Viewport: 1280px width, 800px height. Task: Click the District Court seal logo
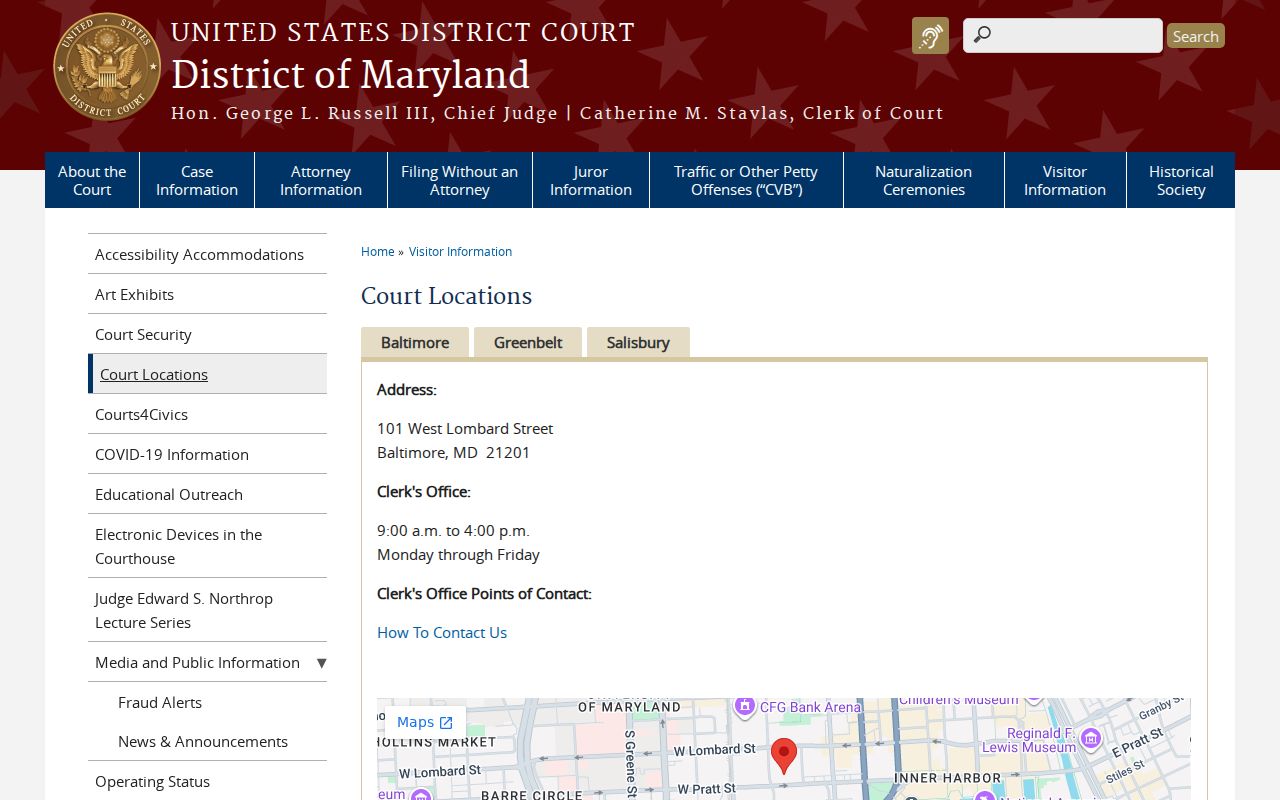tap(107, 67)
